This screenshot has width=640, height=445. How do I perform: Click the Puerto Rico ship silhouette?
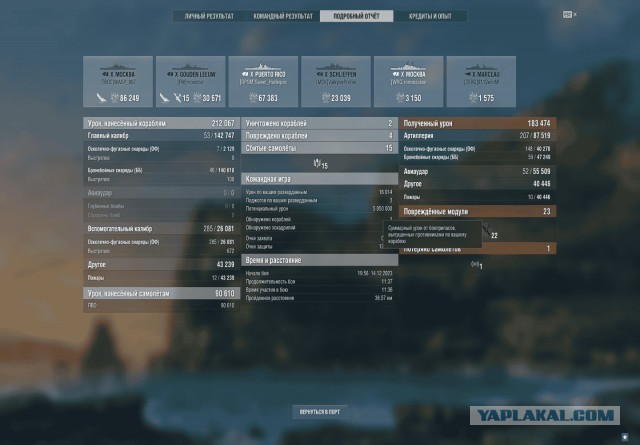pyautogui.click(x=263, y=67)
